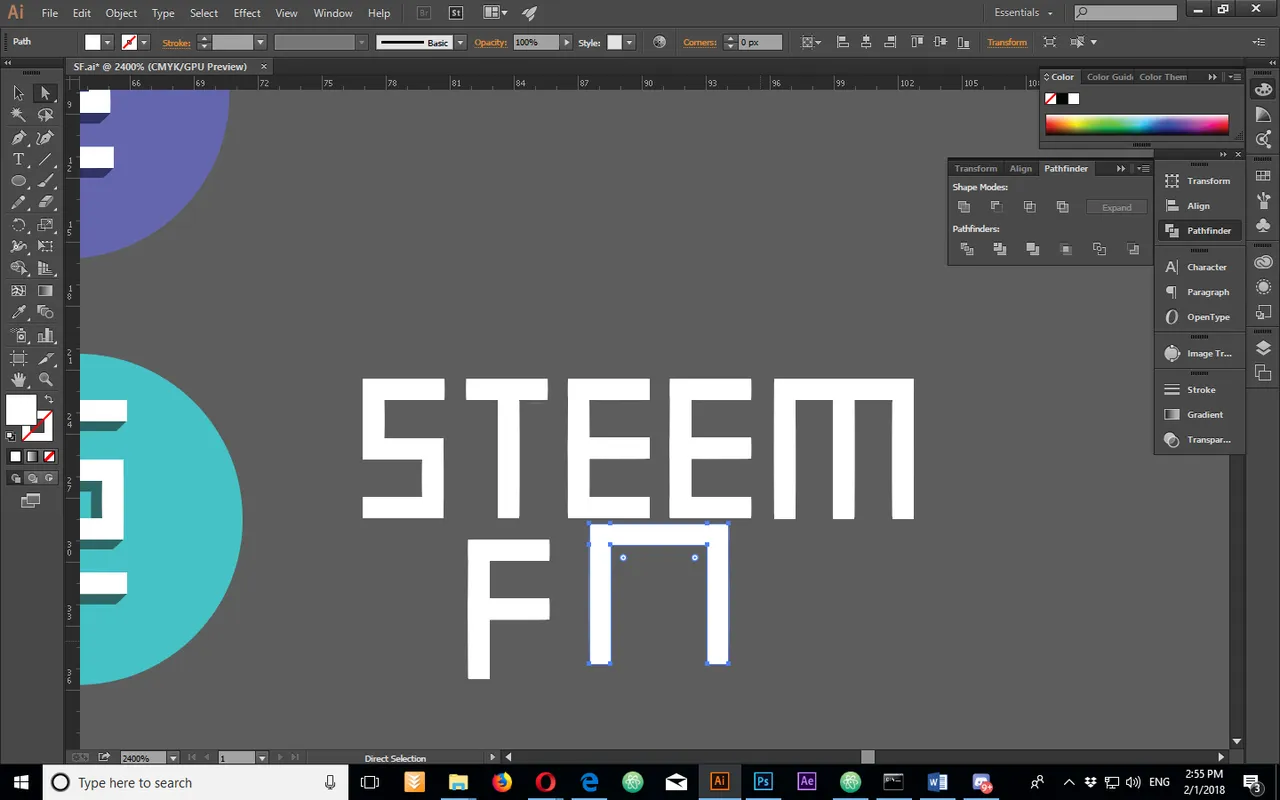Image resolution: width=1280 pixels, height=800 pixels.
Task: Select the Gradient tool
Action: coord(45,291)
